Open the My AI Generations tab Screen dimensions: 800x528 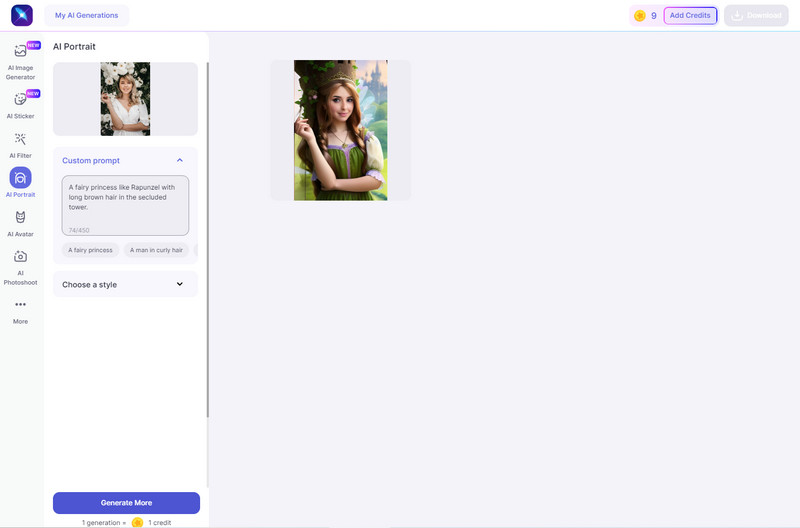pyautogui.click(x=86, y=15)
